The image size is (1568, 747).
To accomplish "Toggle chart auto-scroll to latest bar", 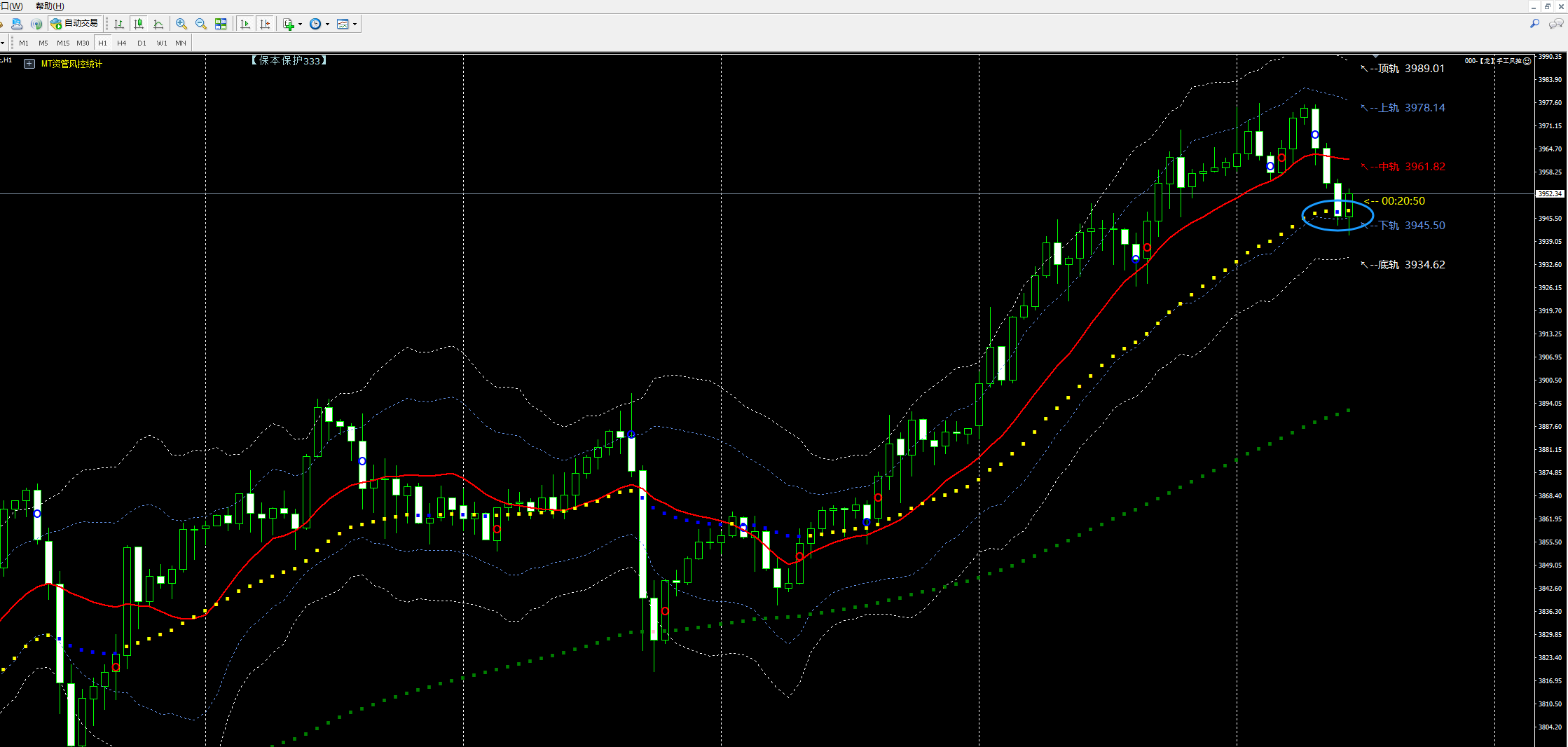I will [x=245, y=24].
